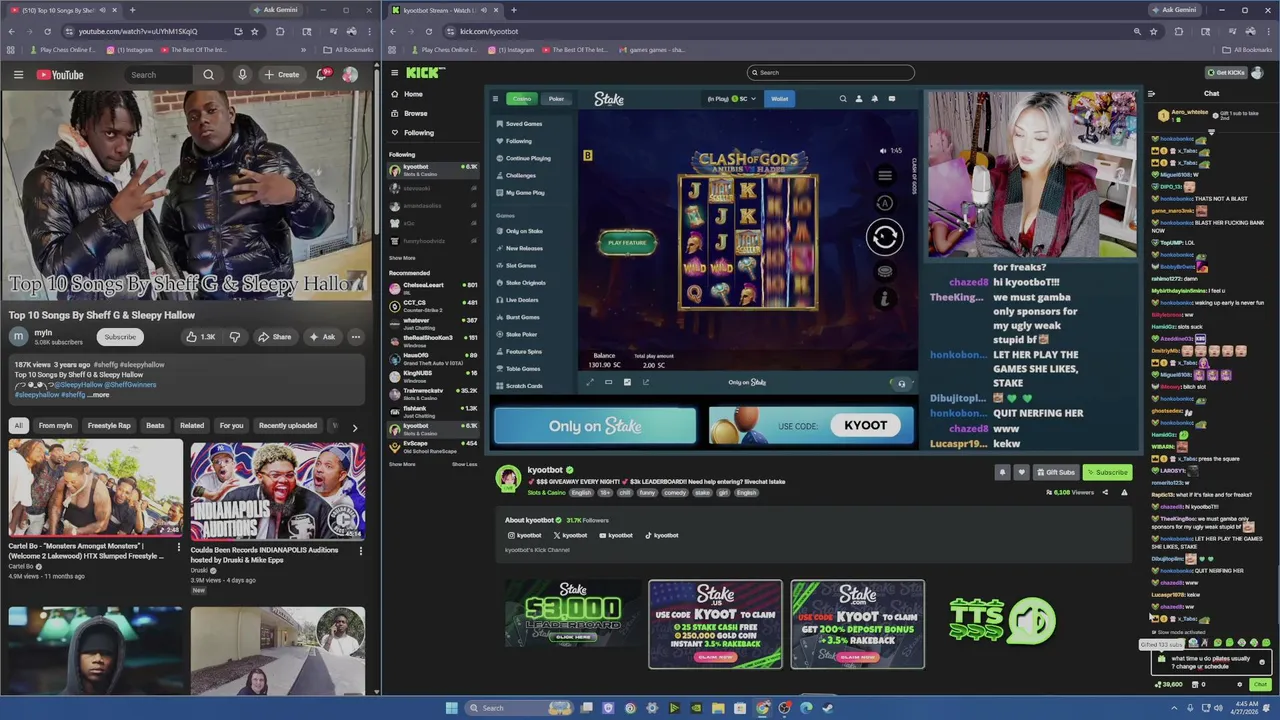The width and height of the screenshot is (1280, 720).
Task: Open the Windows Start menu
Action: (x=451, y=708)
